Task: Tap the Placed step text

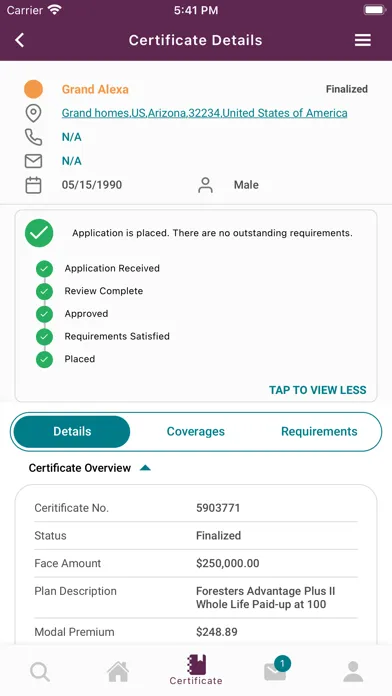Action: point(79,359)
